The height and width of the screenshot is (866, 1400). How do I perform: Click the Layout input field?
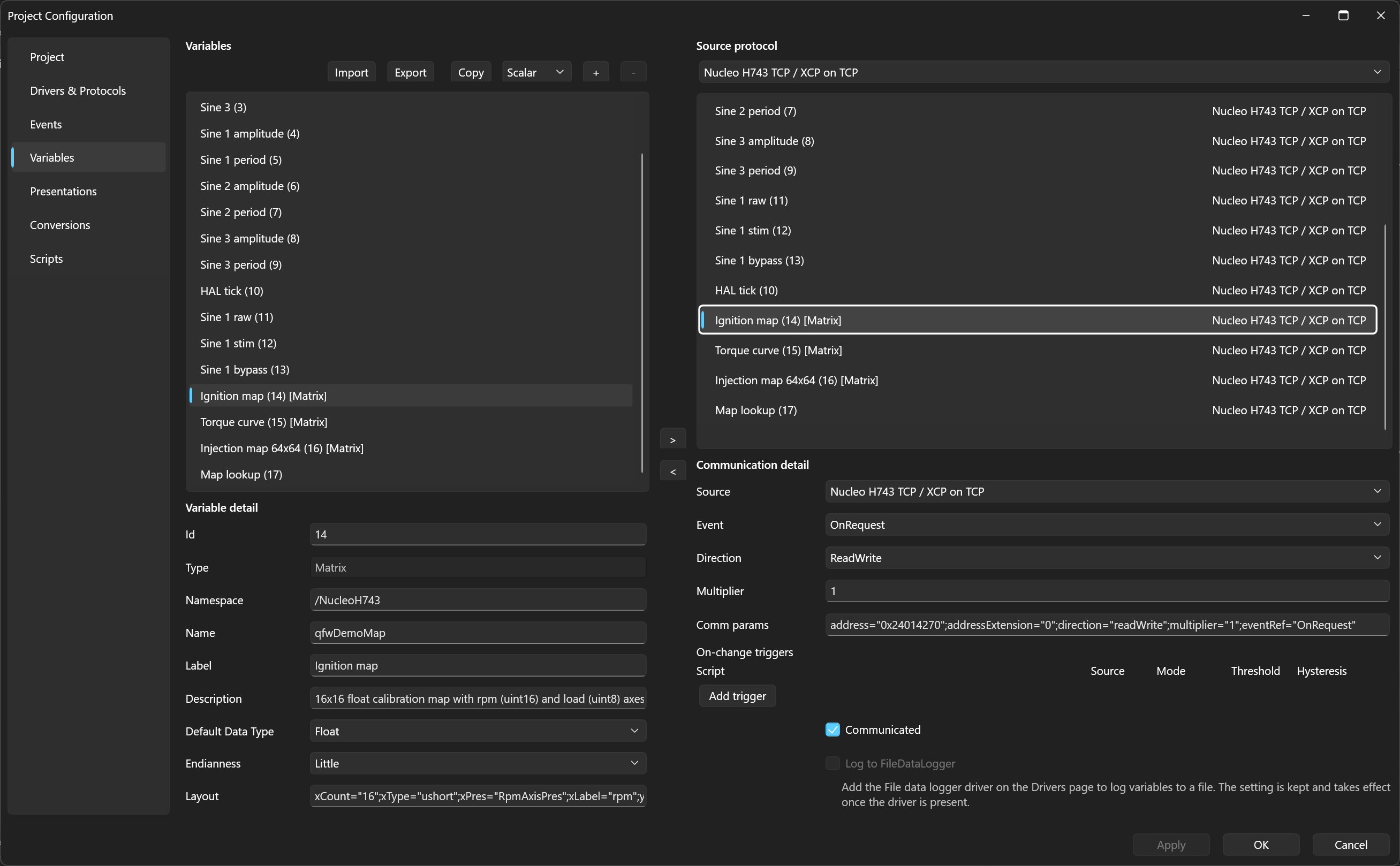pos(478,796)
